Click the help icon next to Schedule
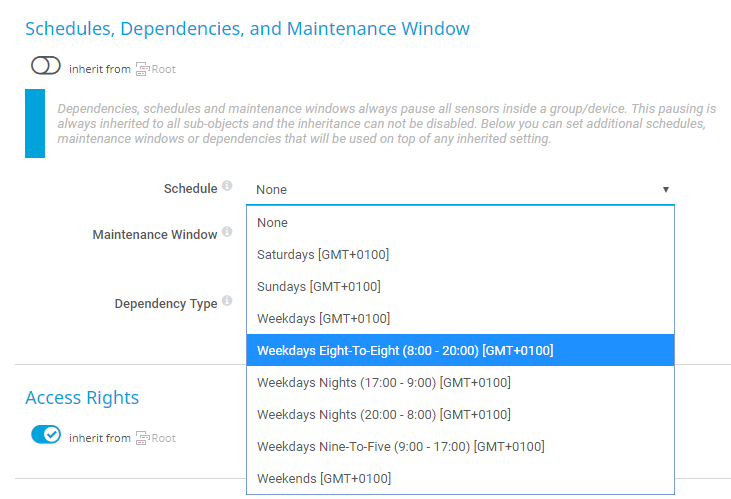The height and width of the screenshot is (499, 731). tap(227, 186)
